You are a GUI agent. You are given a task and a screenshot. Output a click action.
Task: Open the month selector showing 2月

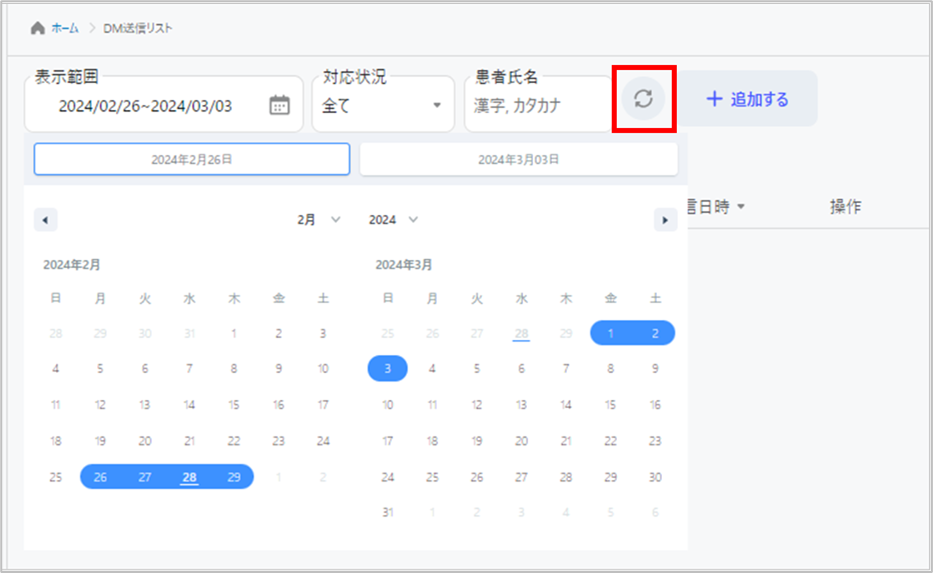[319, 220]
